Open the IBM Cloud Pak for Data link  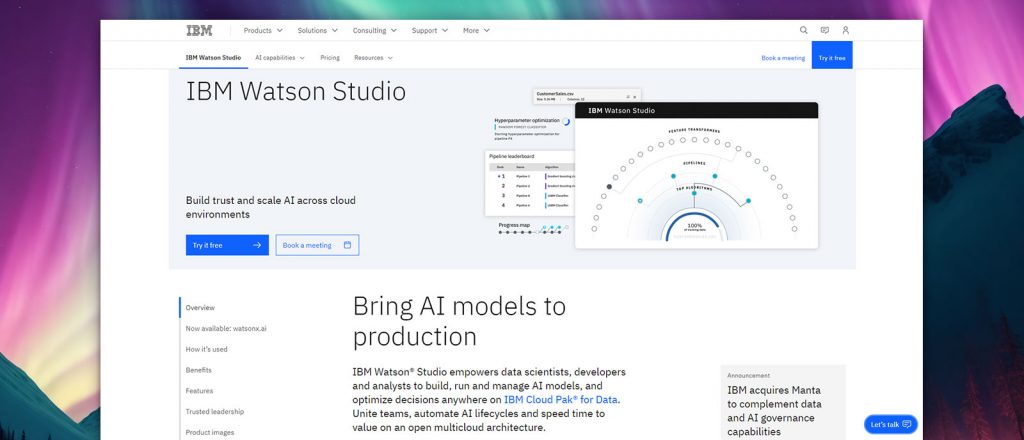(x=562, y=400)
